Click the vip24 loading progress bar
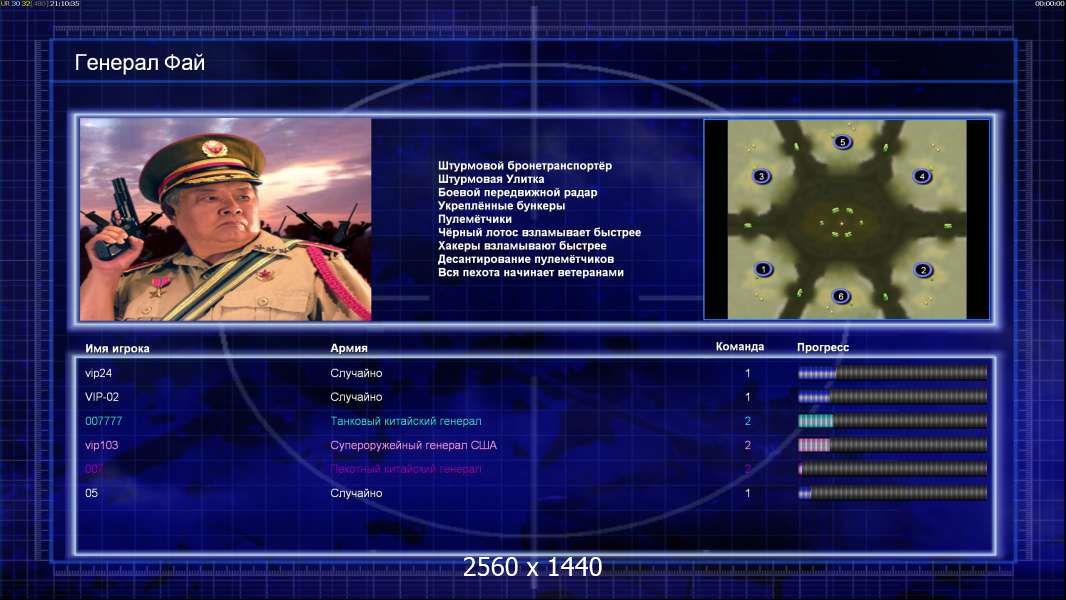The height and width of the screenshot is (600, 1066). point(893,372)
